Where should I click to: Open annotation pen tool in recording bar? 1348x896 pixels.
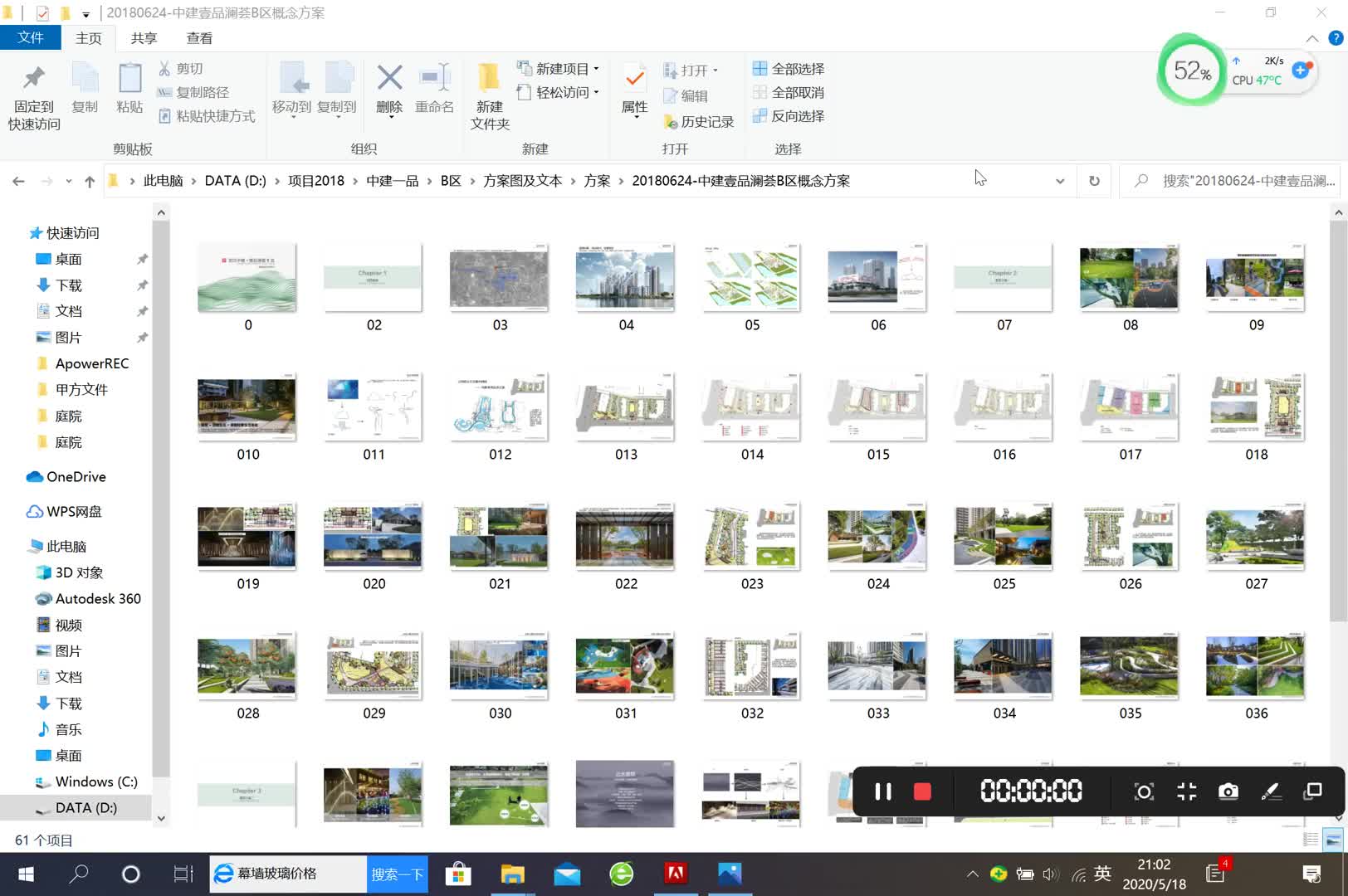[x=1272, y=791]
